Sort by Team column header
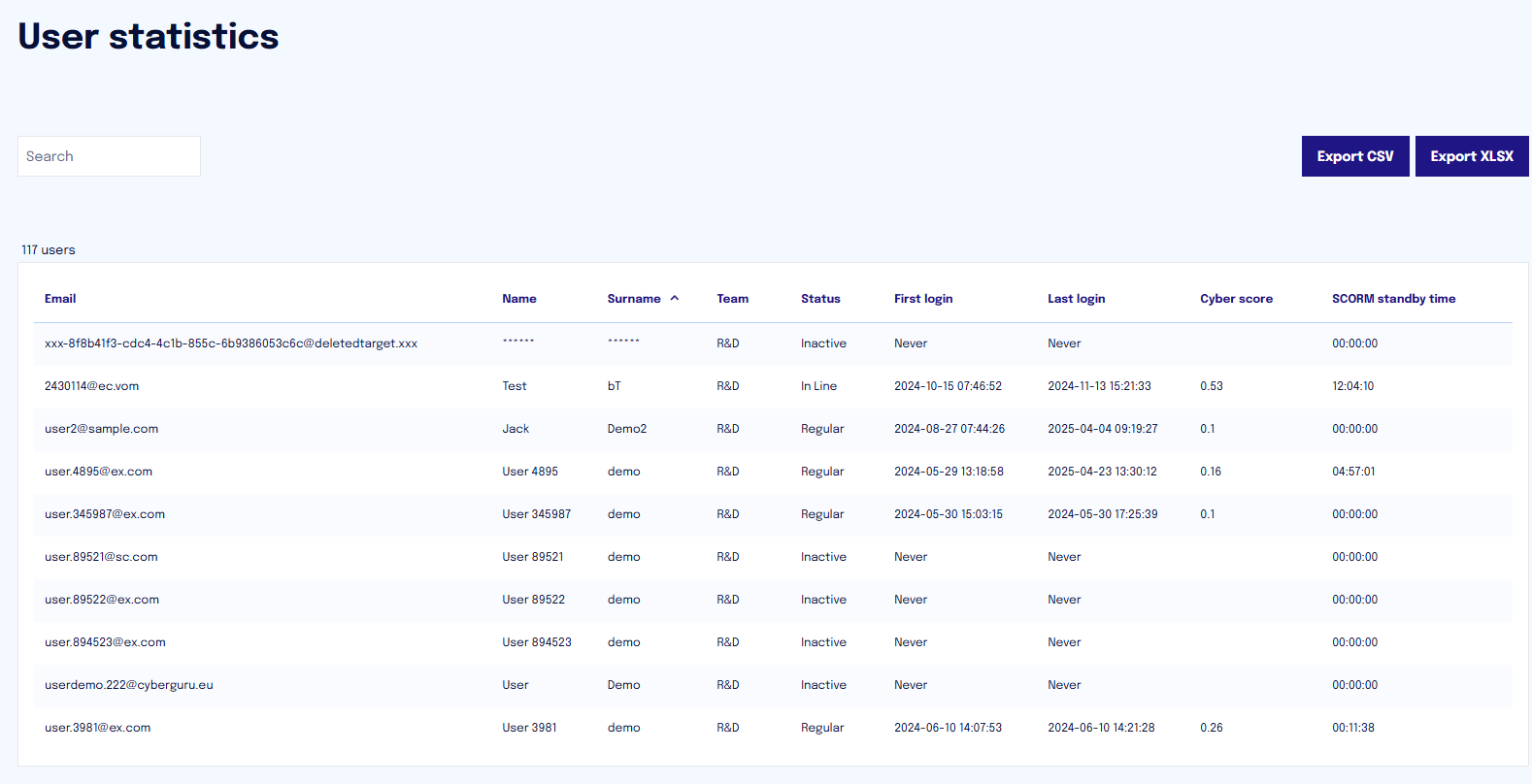1532x784 pixels. (x=733, y=299)
